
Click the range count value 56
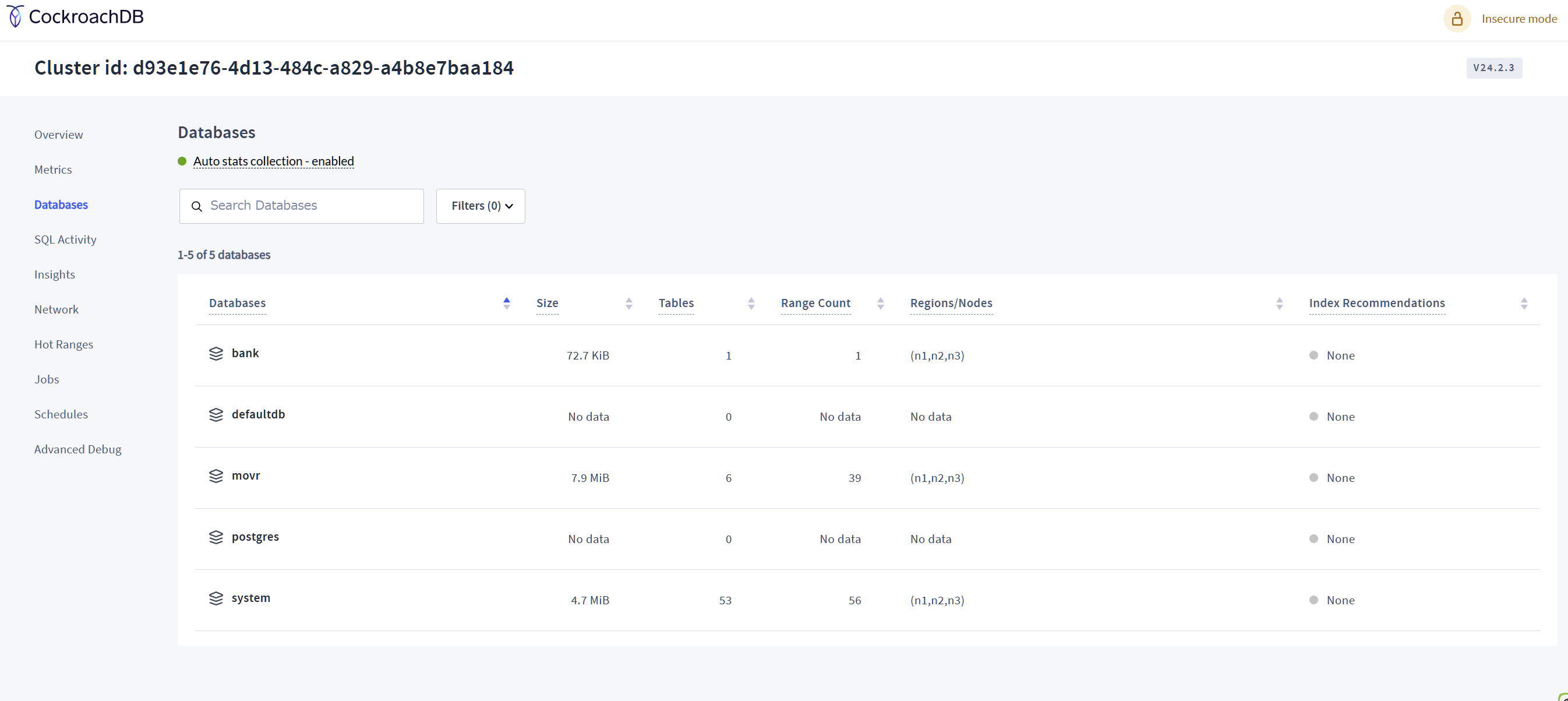(854, 601)
